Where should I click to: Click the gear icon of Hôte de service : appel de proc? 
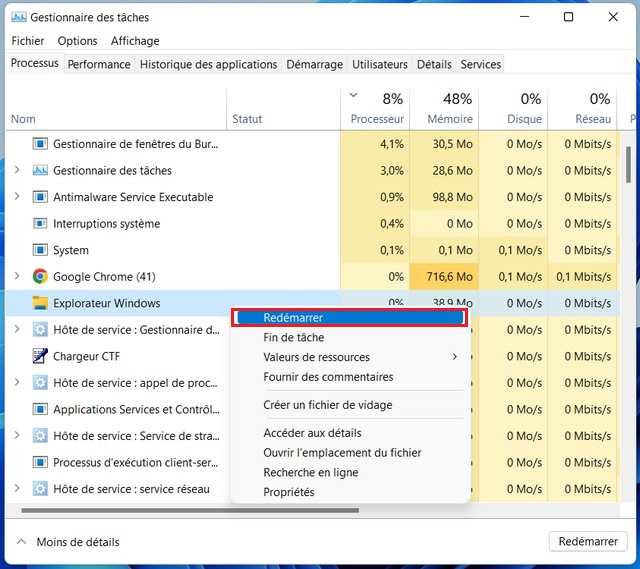(x=40, y=383)
